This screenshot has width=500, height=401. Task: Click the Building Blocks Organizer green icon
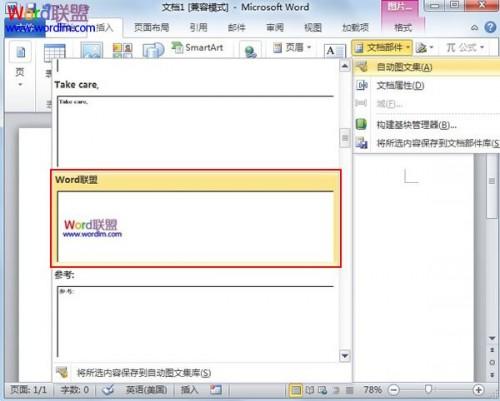361,124
